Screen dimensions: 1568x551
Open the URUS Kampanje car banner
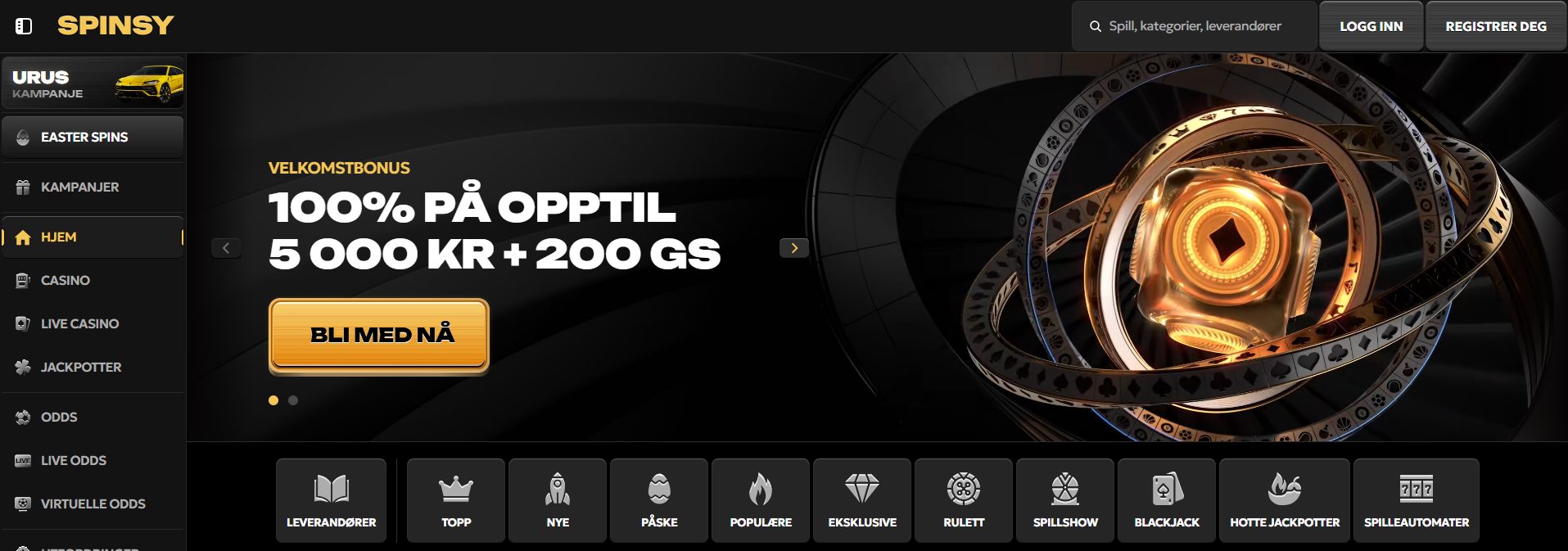click(93, 83)
